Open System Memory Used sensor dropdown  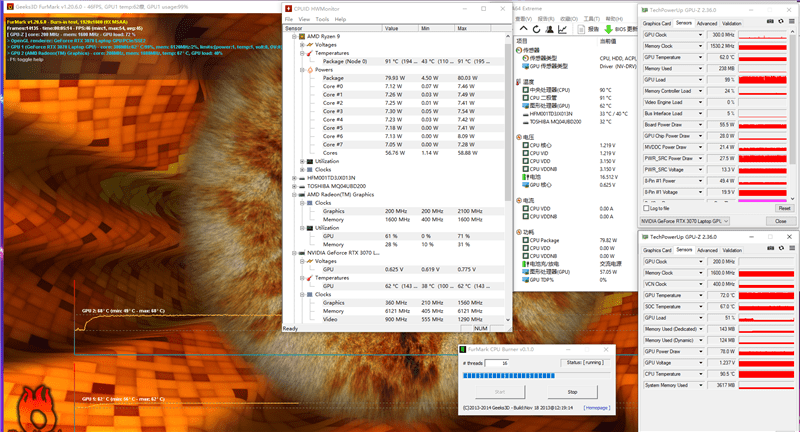[700, 385]
